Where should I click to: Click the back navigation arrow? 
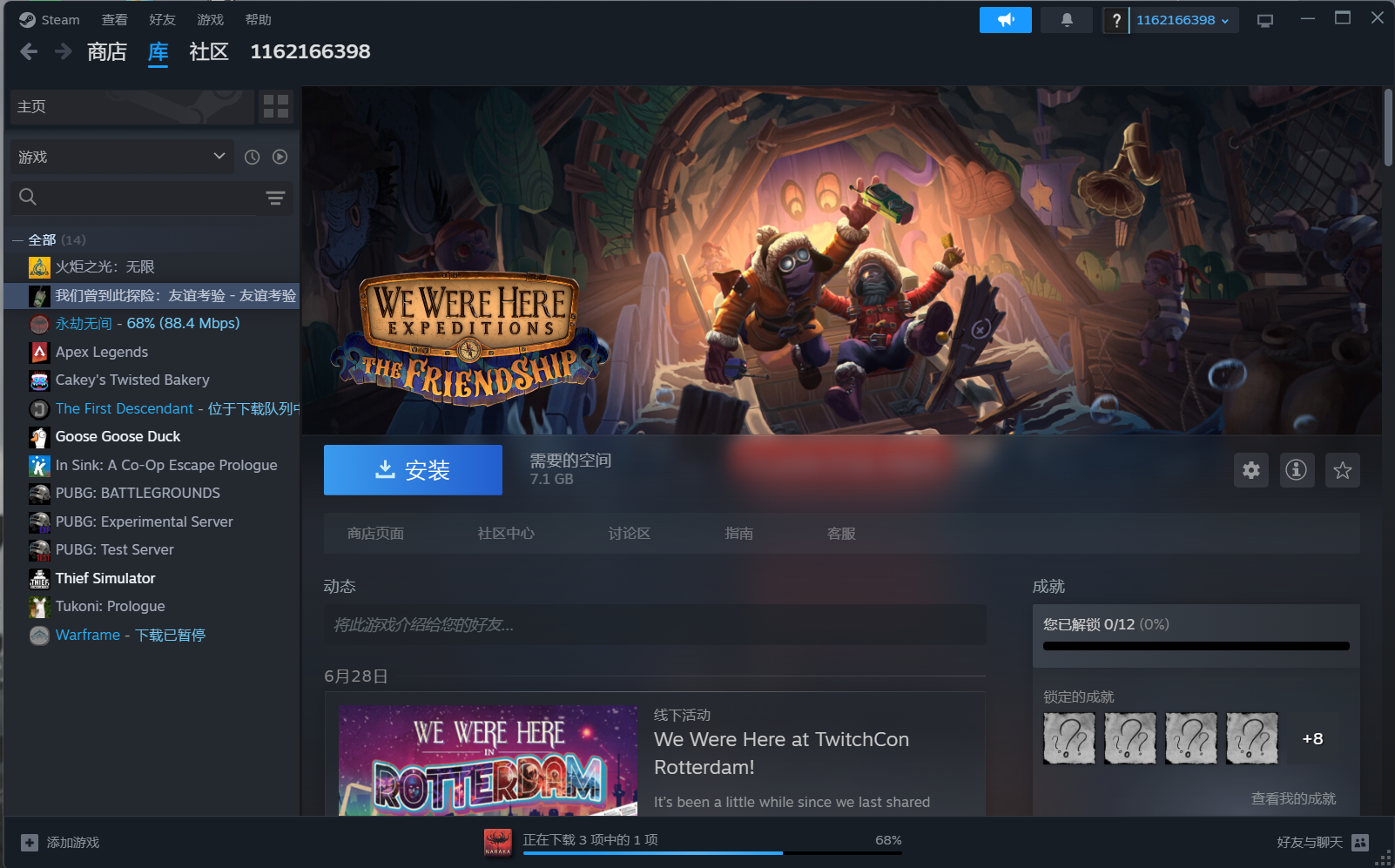[x=29, y=52]
